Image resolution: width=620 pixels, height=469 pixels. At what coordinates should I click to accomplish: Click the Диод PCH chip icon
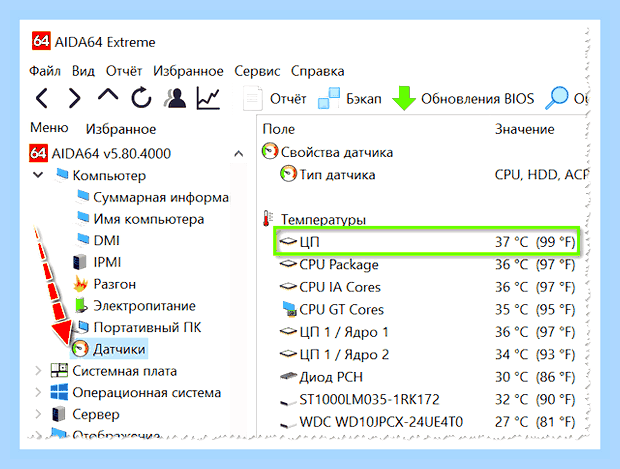[288, 376]
